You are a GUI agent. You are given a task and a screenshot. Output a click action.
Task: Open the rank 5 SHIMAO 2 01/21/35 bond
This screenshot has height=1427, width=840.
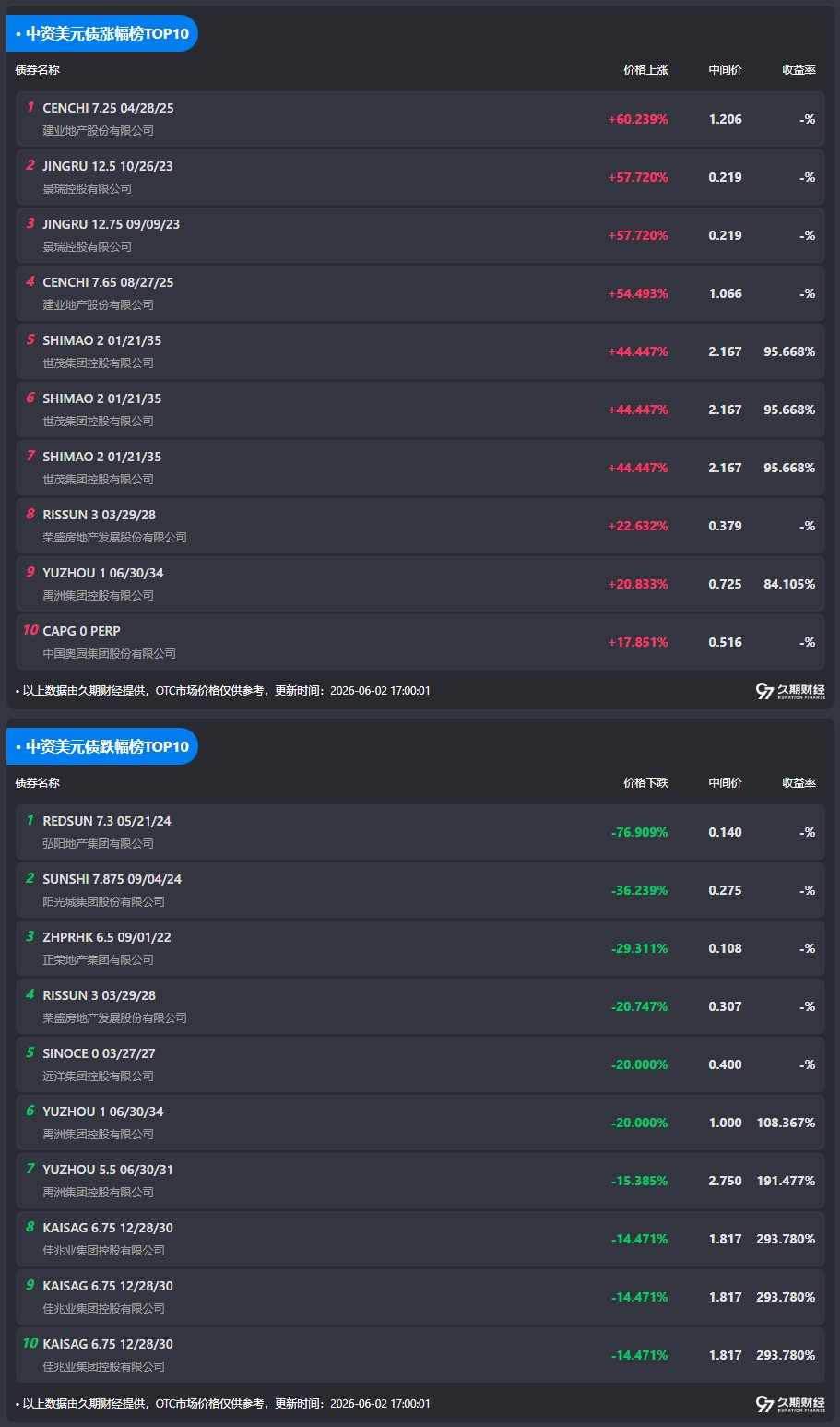tap(101, 340)
